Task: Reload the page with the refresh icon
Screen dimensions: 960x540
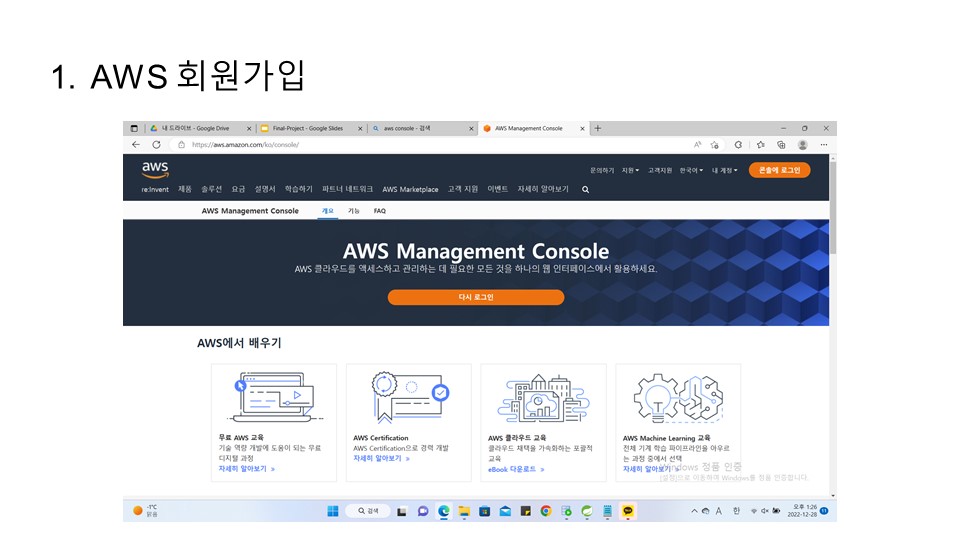Action: click(157, 144)
